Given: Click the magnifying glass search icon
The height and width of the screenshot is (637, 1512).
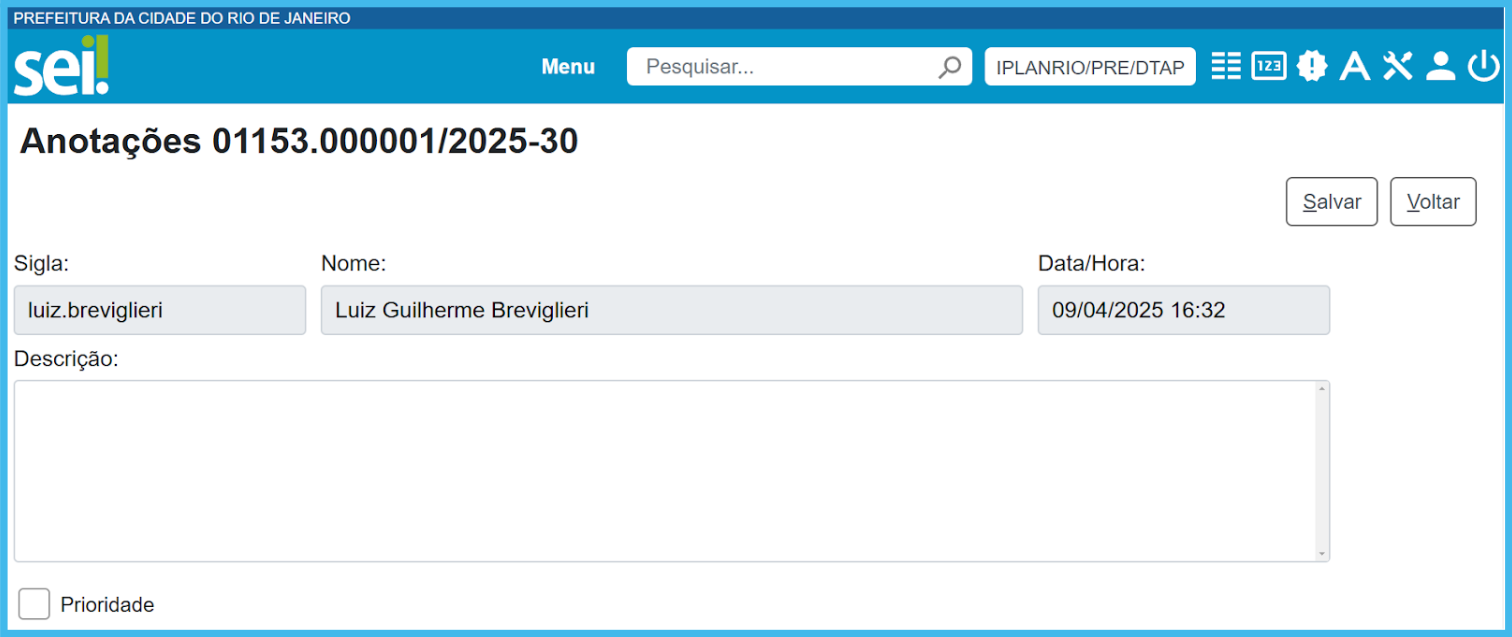Looking at the screenshot, I should coord(949,67).
